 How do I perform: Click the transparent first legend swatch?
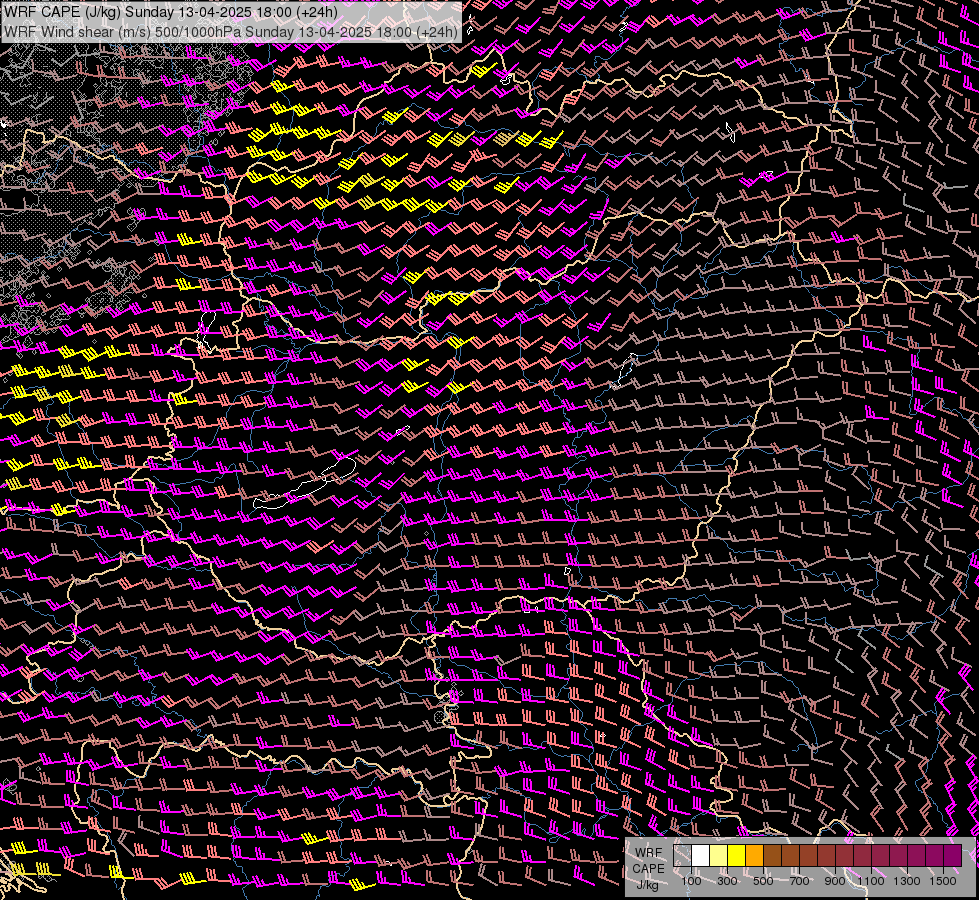pos(682,856)
